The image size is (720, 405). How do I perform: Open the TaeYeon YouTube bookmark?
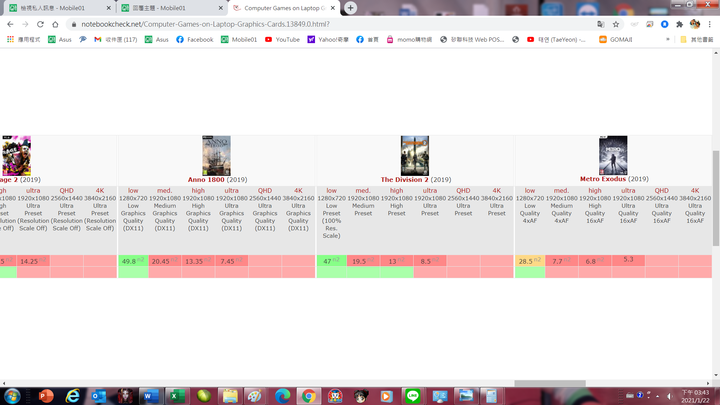click(x=556, y=39)
